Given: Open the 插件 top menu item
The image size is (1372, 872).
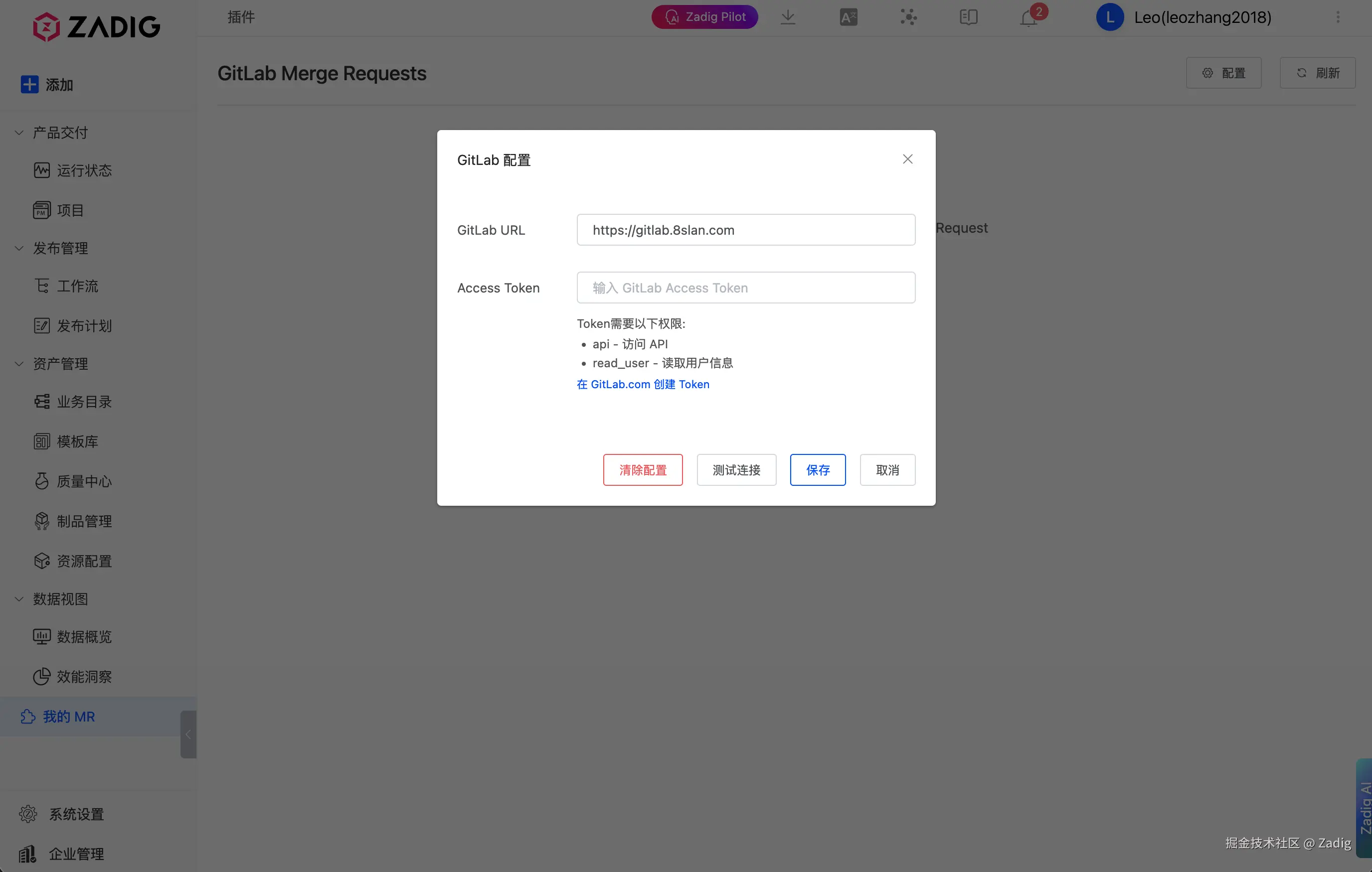Looking at the screenshot, I should click(241, 17).
